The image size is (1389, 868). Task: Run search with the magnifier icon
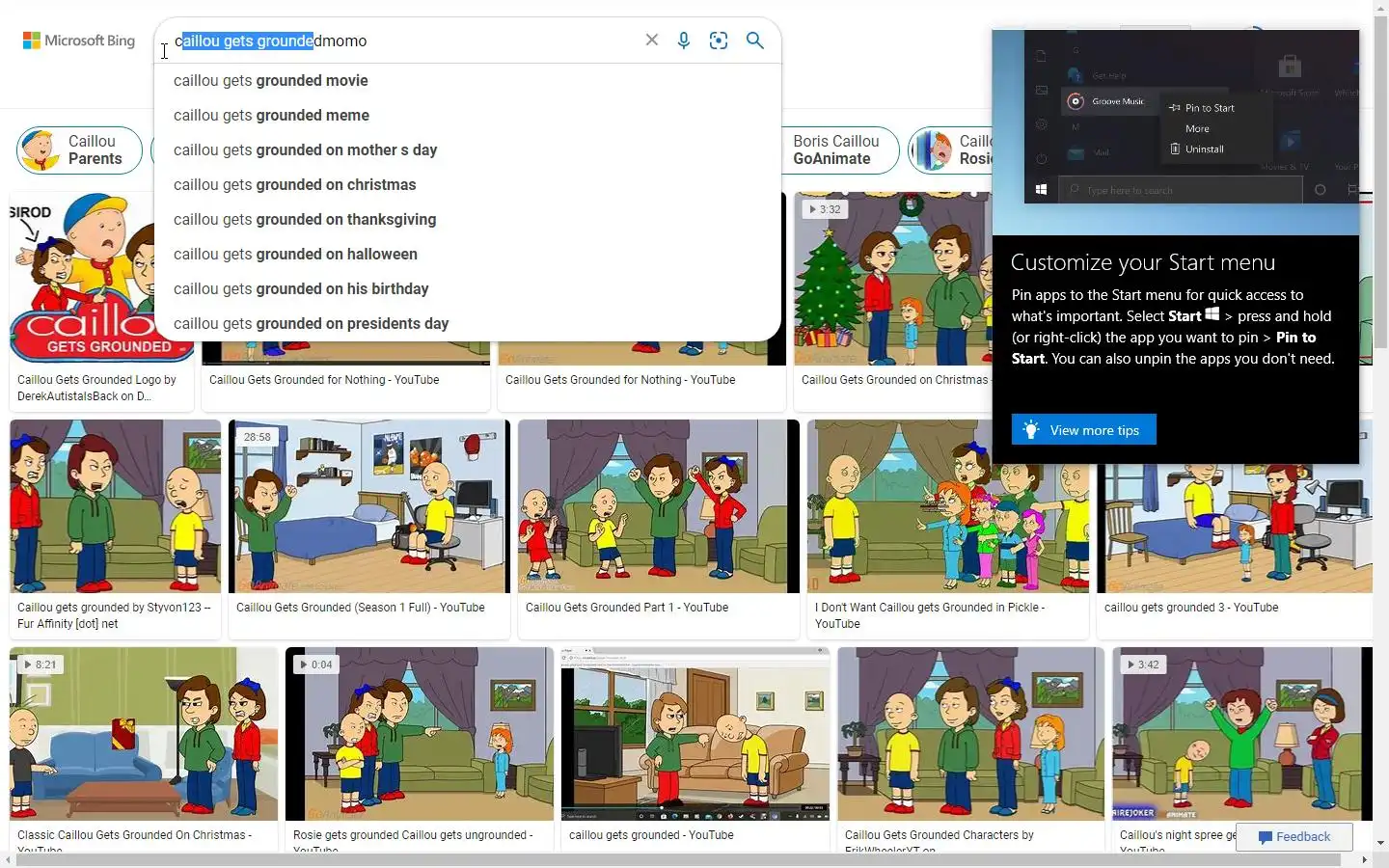[755, 41]
